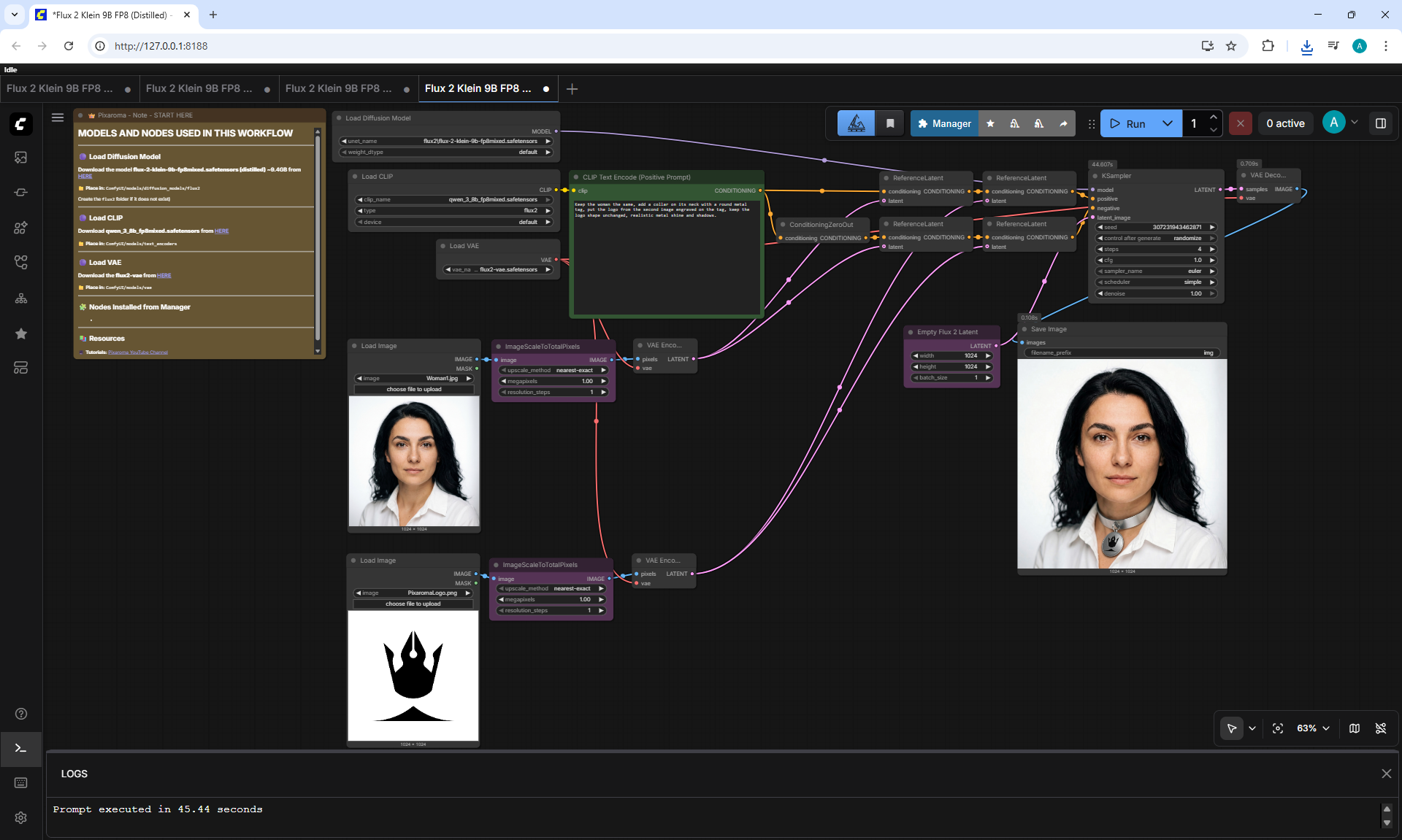
Task: Click the Run button to queue prompt
Action: pos(1128,124)
